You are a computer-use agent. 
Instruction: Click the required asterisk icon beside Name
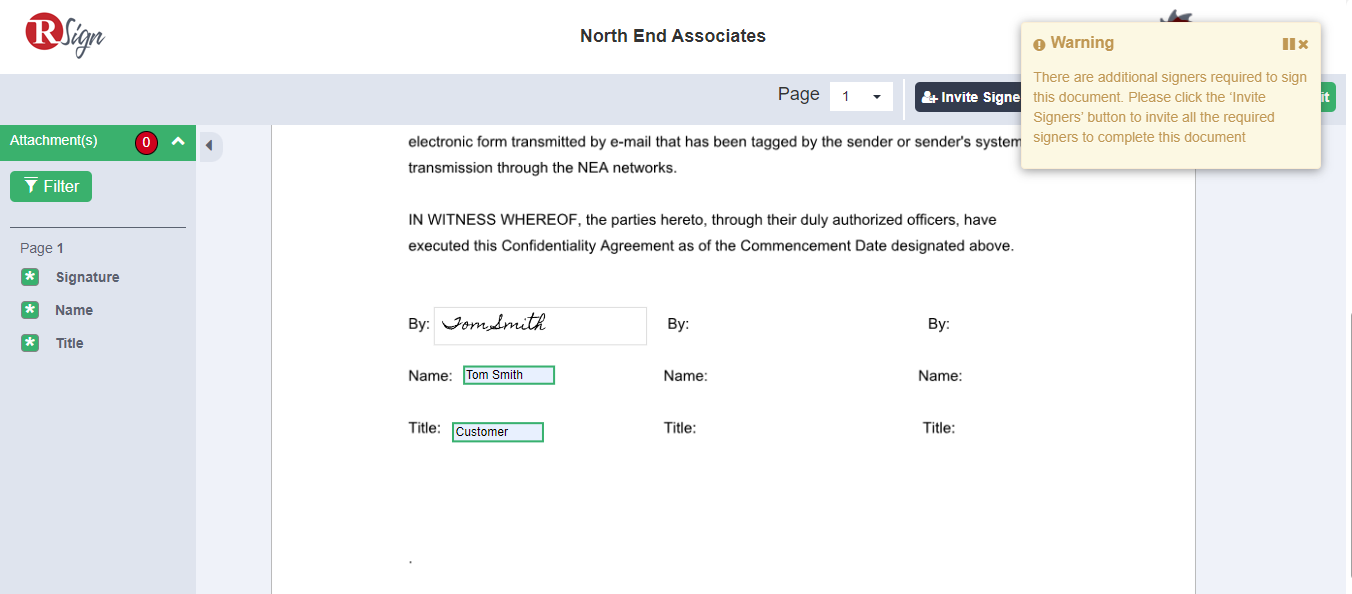[30, 310]
